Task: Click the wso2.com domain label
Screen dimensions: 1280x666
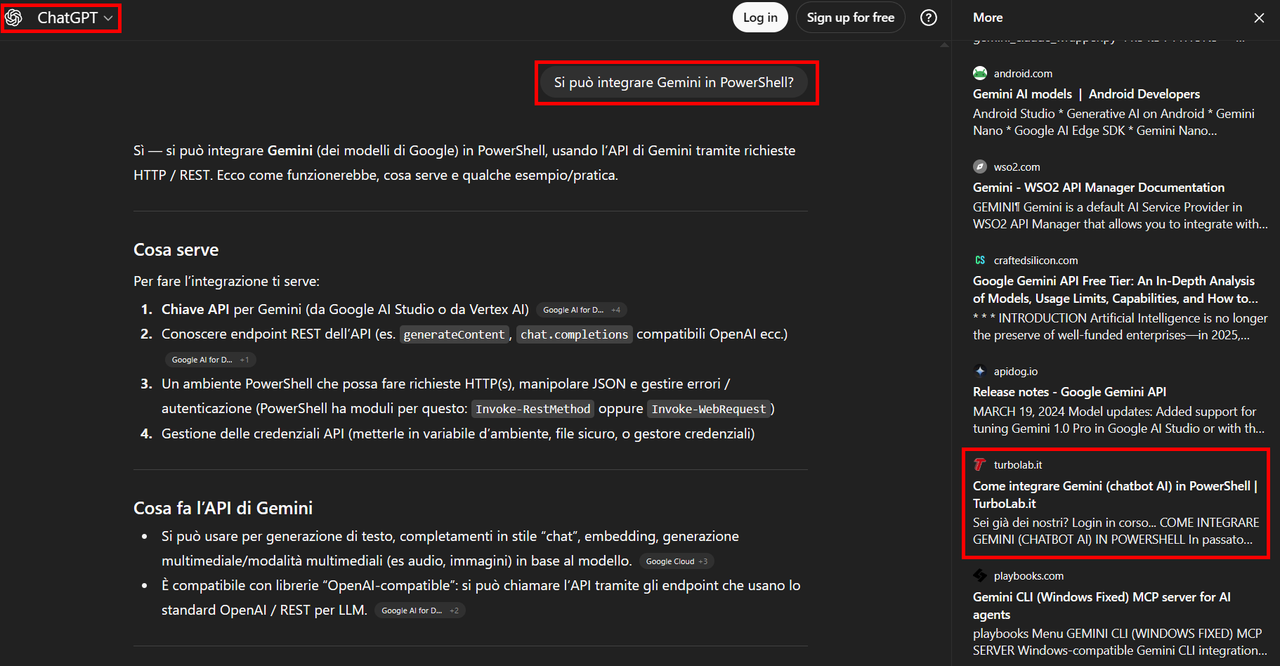Action: (1017, 167)
